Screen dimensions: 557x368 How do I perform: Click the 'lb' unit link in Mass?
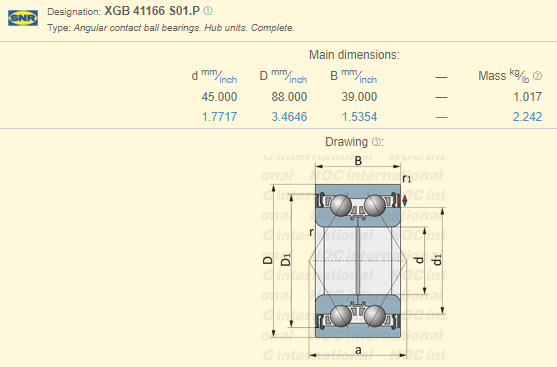click(525, 80)
